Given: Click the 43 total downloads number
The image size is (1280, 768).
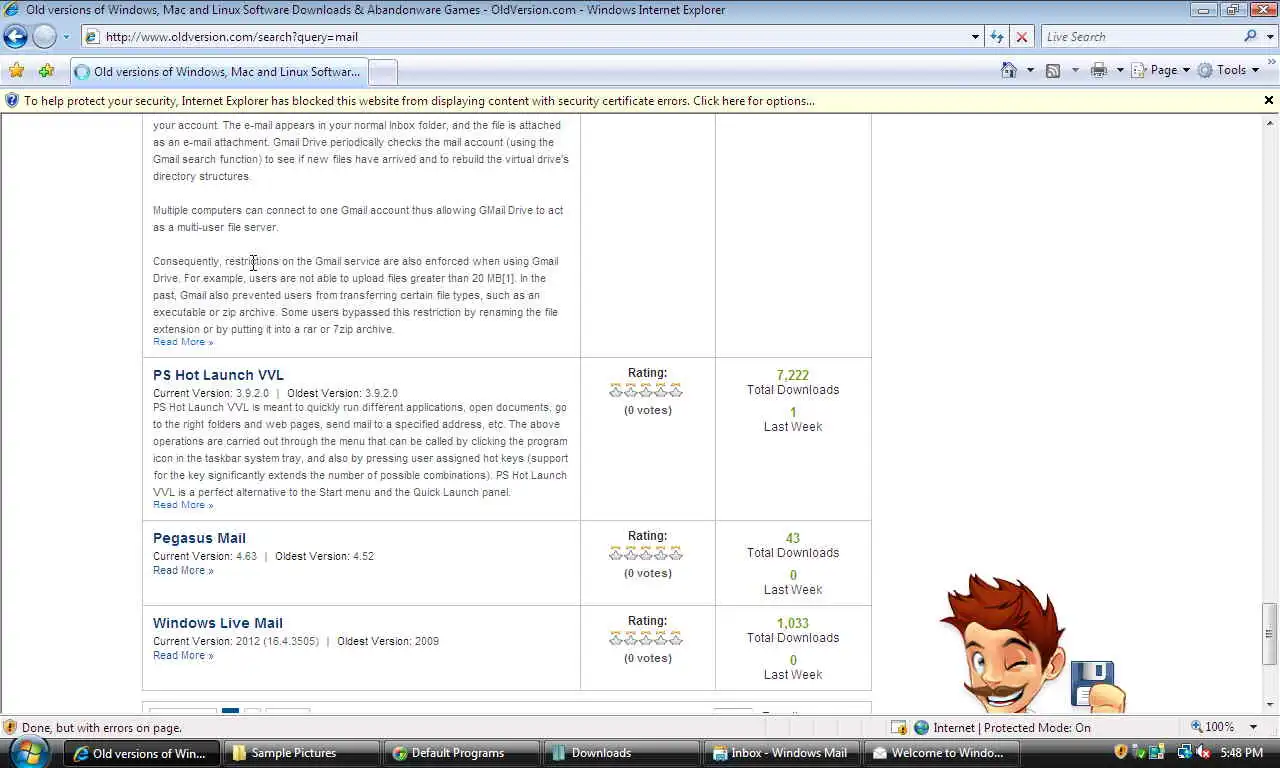Looking at the screenshot, I should pyautogui.click(x=793, y=538).
